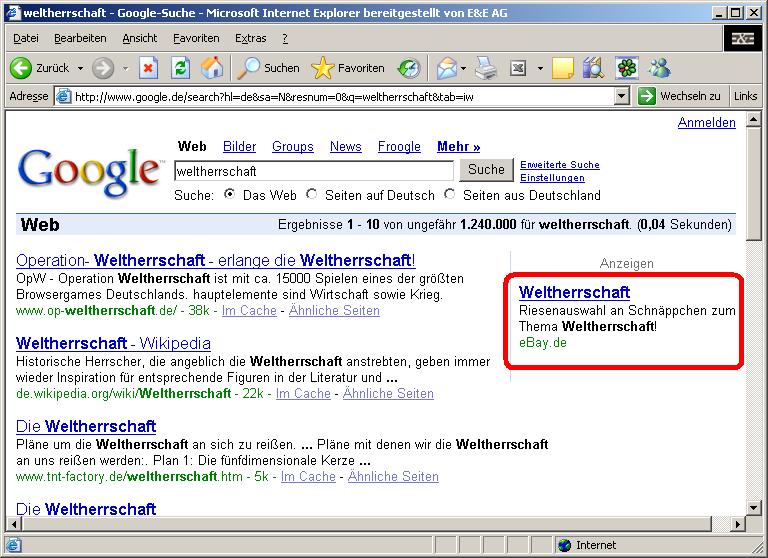Viewport: 768px width, 558px height.
Task: Open the Zurück history dropdown arrow
Action: coord(80,68)
